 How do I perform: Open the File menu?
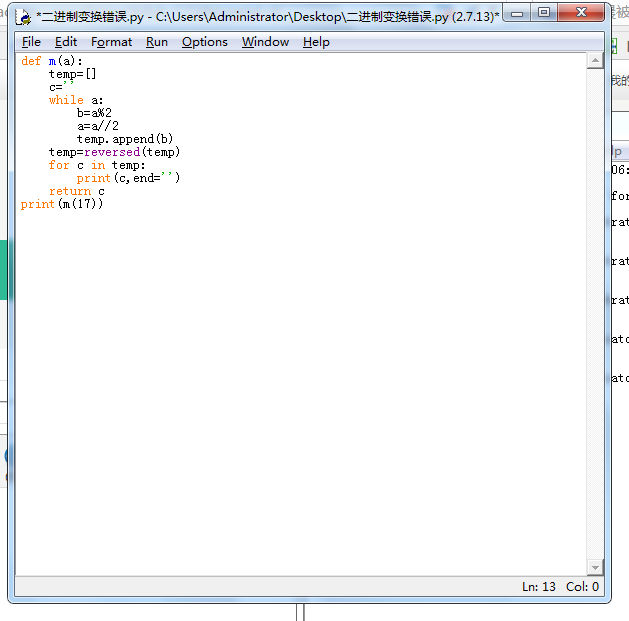click(x=31, y=42)
